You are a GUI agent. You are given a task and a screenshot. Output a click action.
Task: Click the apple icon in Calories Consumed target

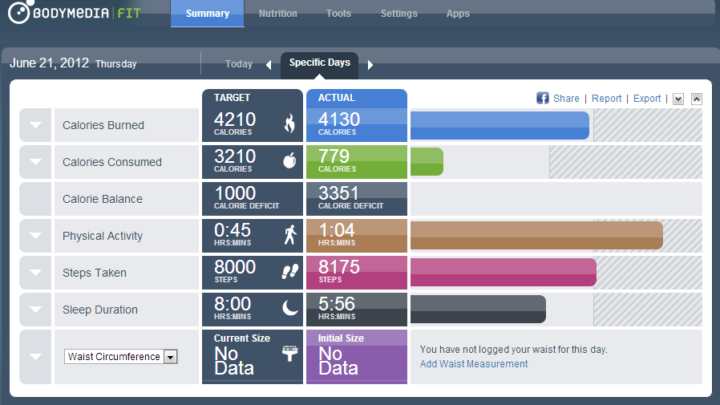click(290, 160)
